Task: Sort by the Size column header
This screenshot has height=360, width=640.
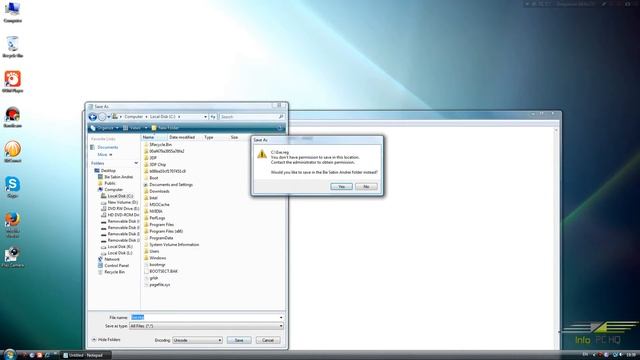Action: pyautogui.click(x=234, y=137)
